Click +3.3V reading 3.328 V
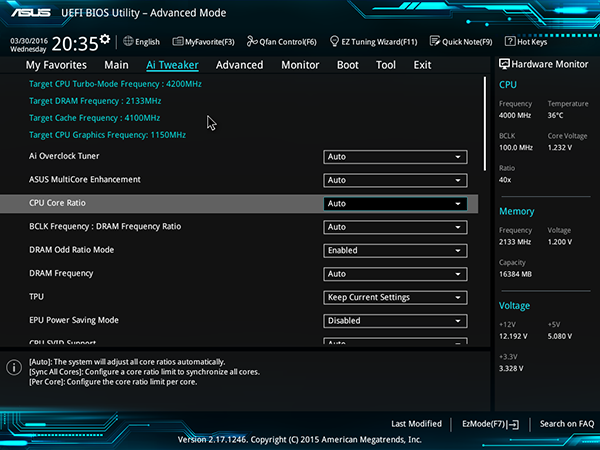 (x=511, y=368)
